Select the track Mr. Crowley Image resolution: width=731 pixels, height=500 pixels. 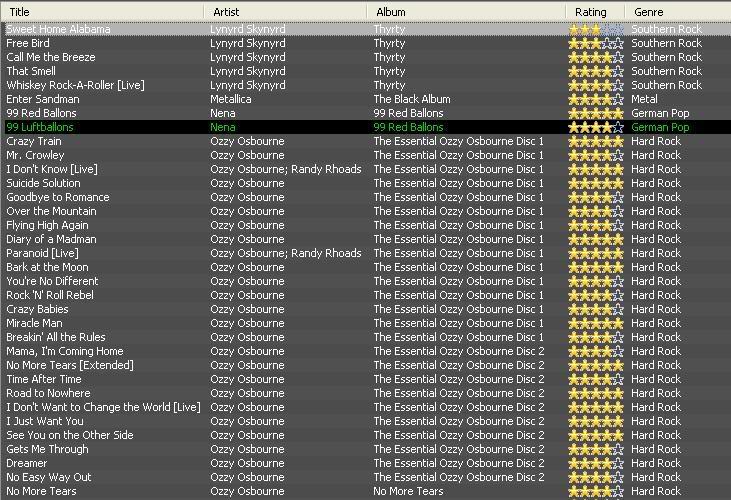[x=35, y=155]
